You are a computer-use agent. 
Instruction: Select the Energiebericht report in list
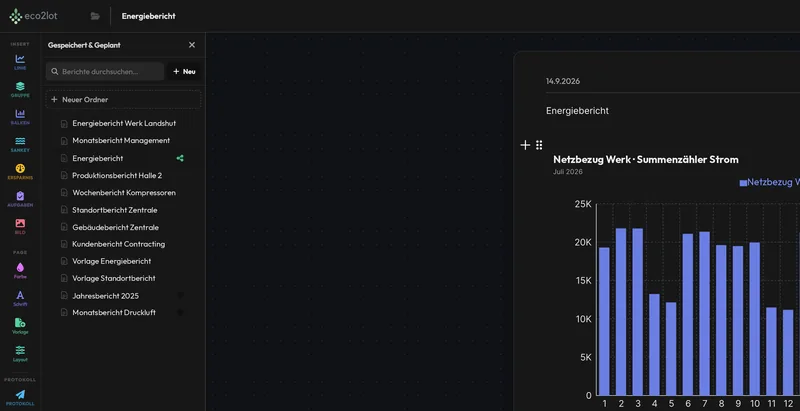point(97,158)
